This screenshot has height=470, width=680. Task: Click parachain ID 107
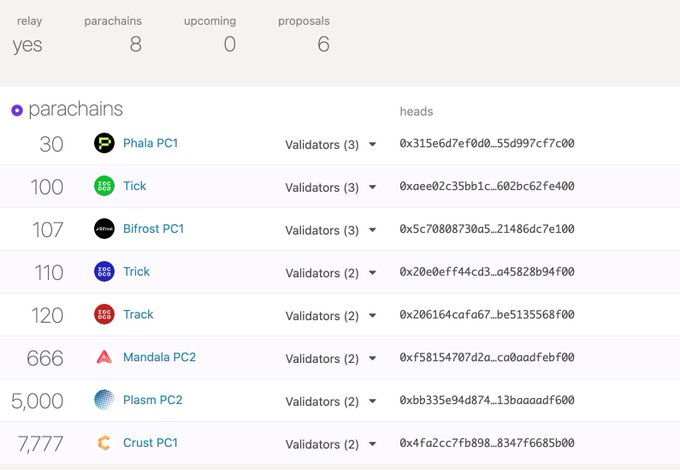pos(48,230)
